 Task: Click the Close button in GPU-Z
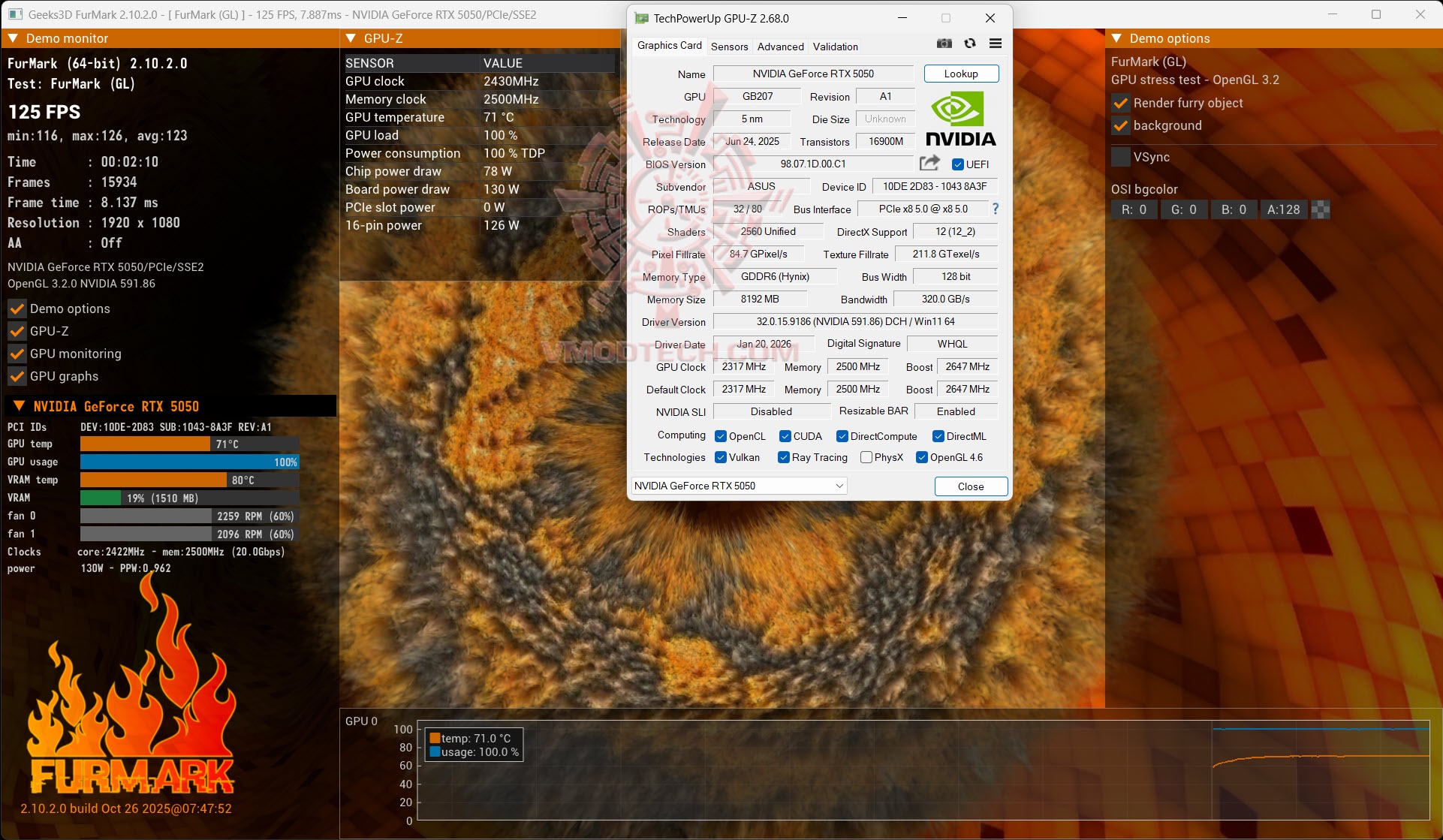pyautogui.click(x=970, y=486)
